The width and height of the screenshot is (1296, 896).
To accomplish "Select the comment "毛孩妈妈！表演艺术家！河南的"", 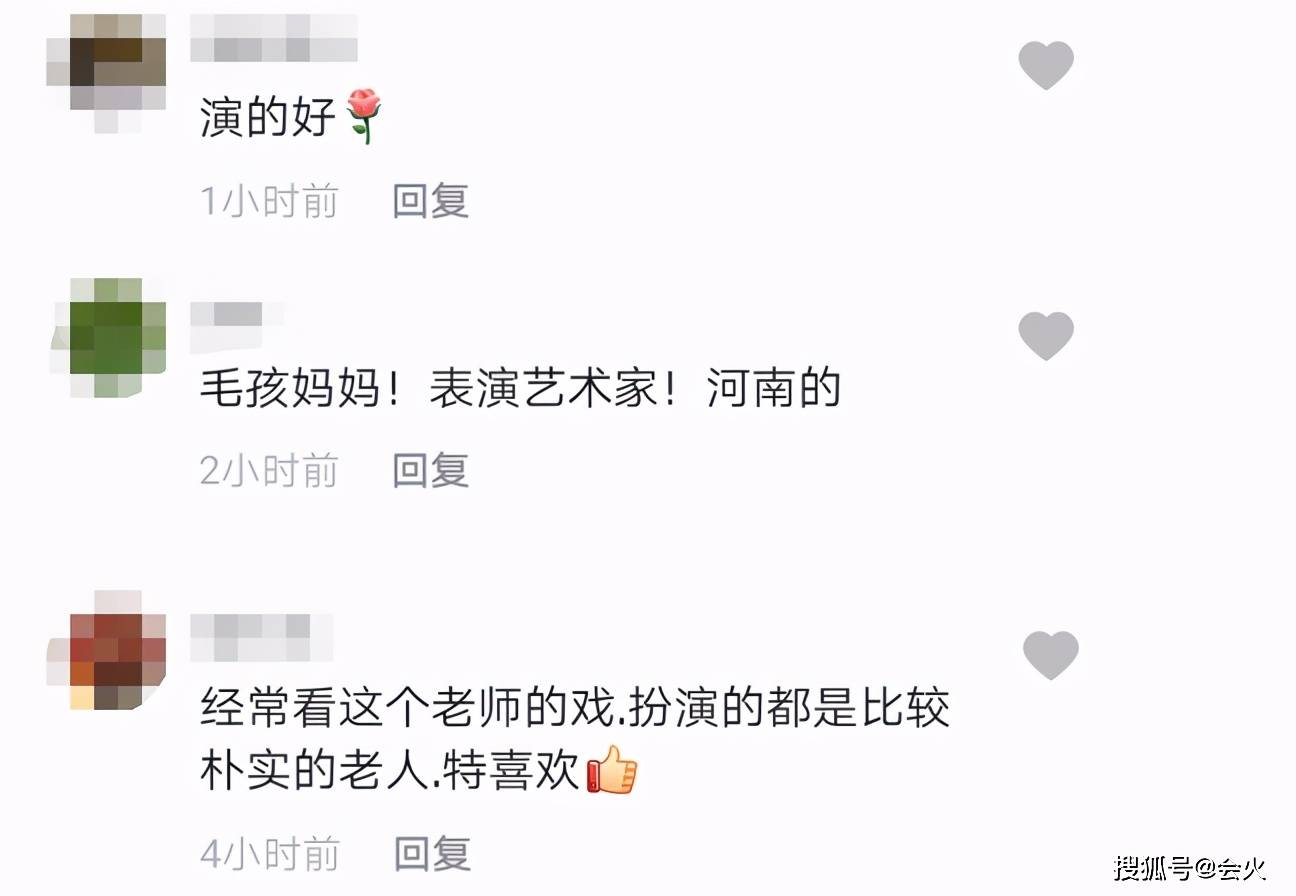I will point(520,389).
